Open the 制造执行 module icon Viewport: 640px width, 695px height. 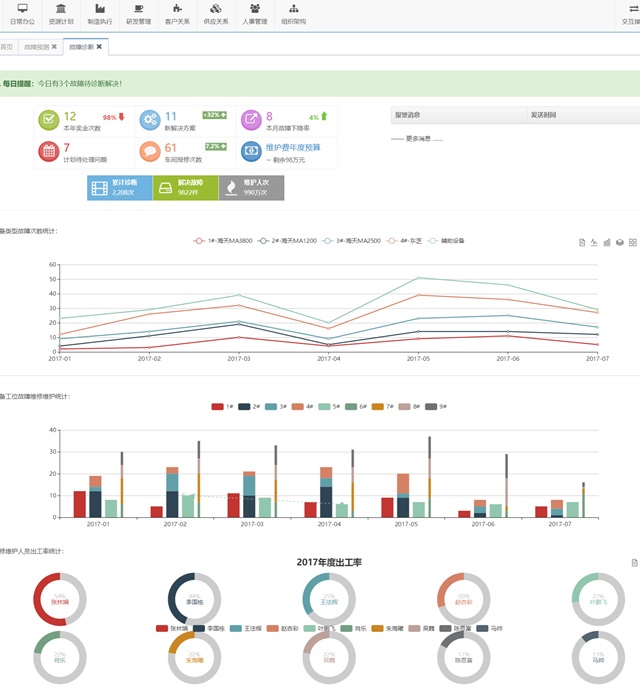(100, 9)
